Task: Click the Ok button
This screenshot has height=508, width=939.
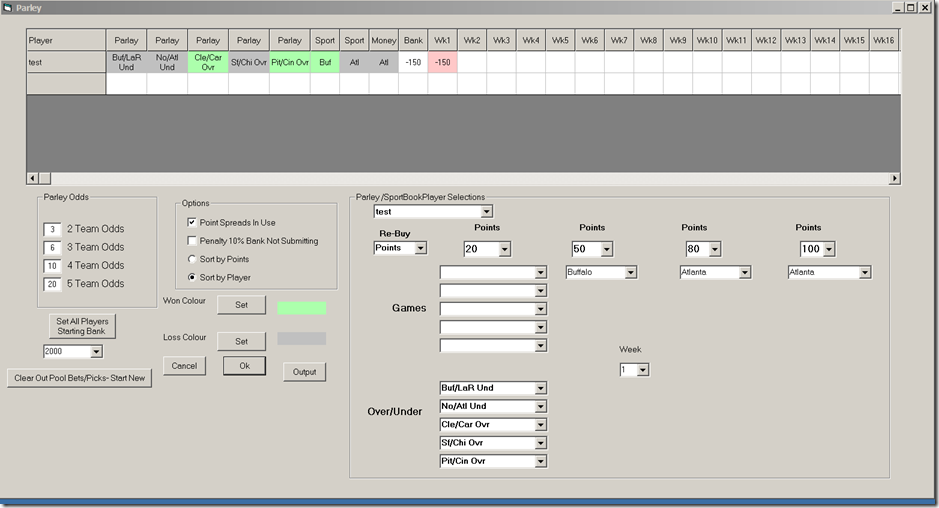Action: click(244, 366)
